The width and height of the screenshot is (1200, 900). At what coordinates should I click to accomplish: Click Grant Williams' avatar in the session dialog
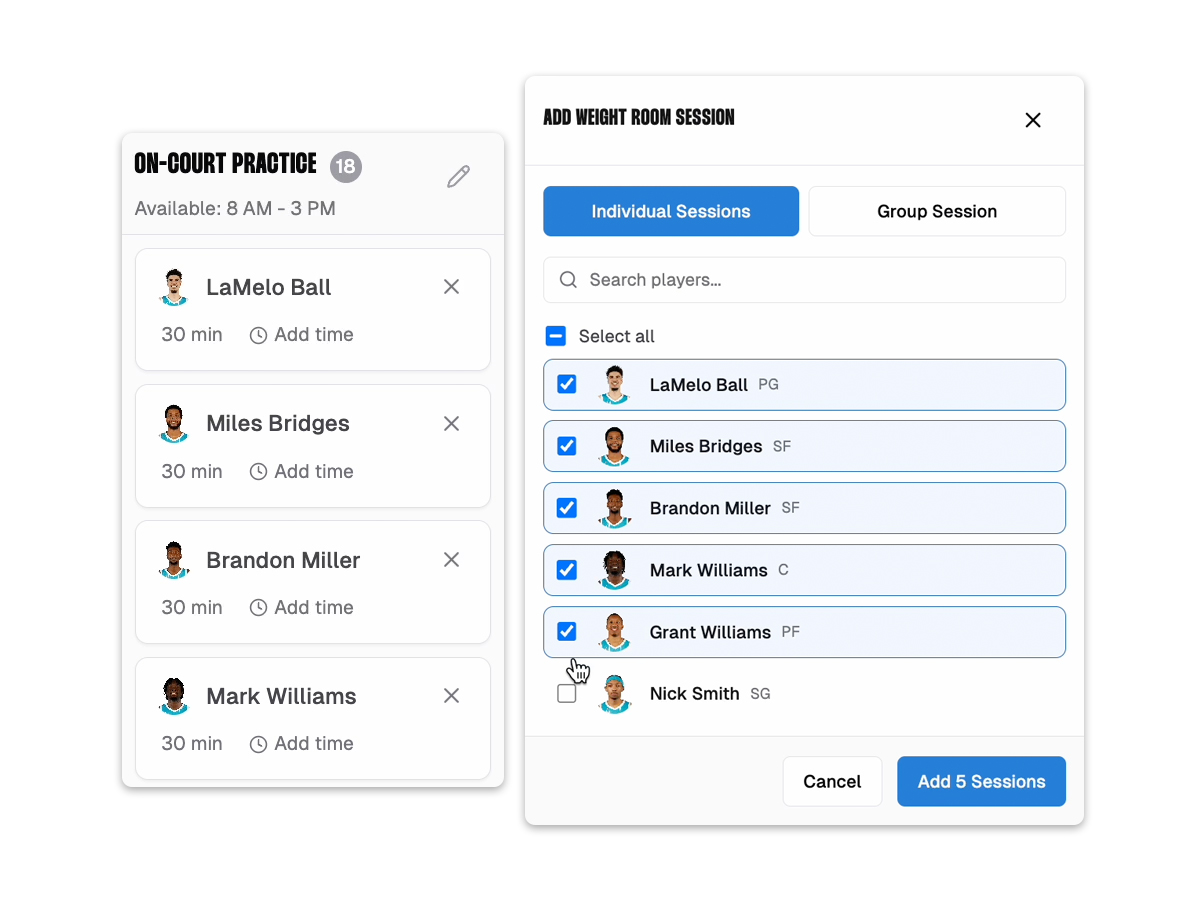coord(615,632)
